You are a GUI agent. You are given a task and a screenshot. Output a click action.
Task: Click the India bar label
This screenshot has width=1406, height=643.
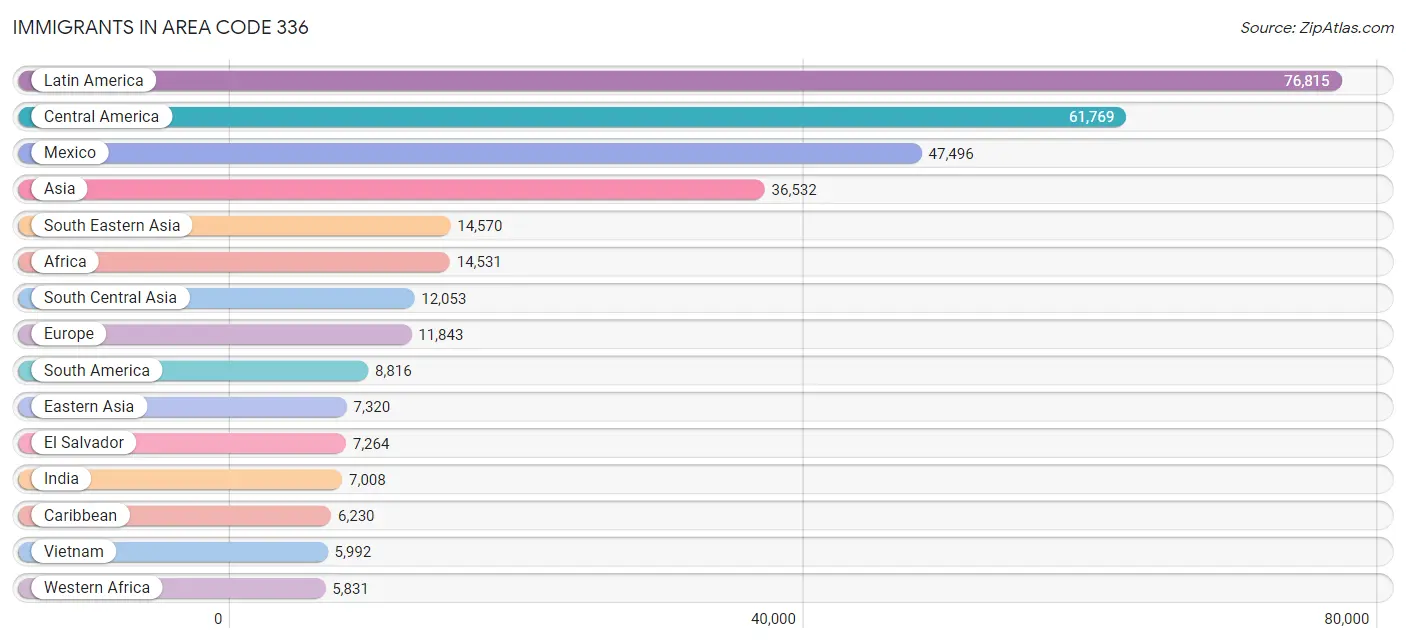coord(61,479)
